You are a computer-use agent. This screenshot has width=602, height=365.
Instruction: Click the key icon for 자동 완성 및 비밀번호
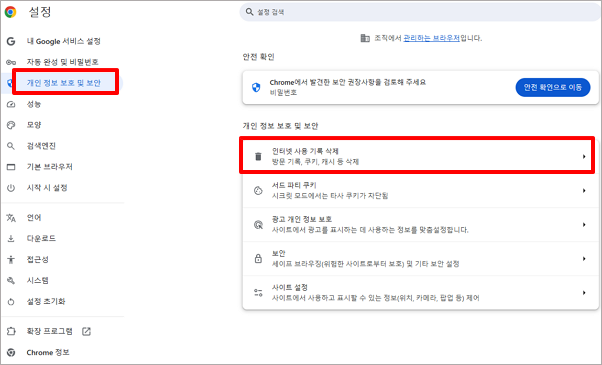point(11,62)
